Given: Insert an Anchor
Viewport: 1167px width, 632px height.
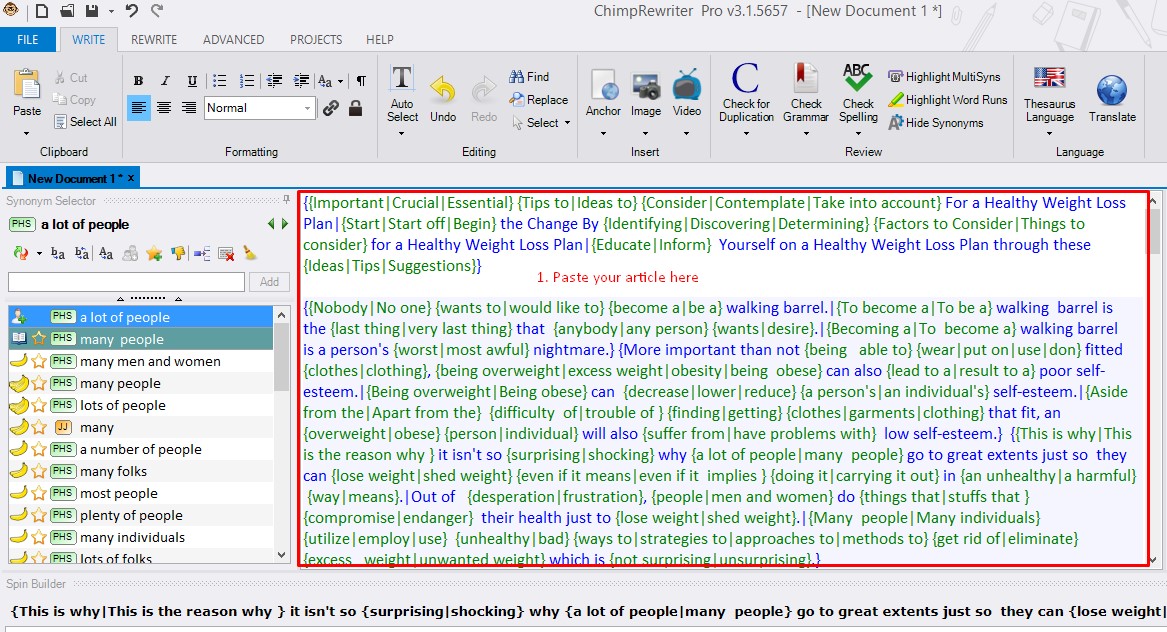Looking at the screenshot, I should tap(603, 92).
